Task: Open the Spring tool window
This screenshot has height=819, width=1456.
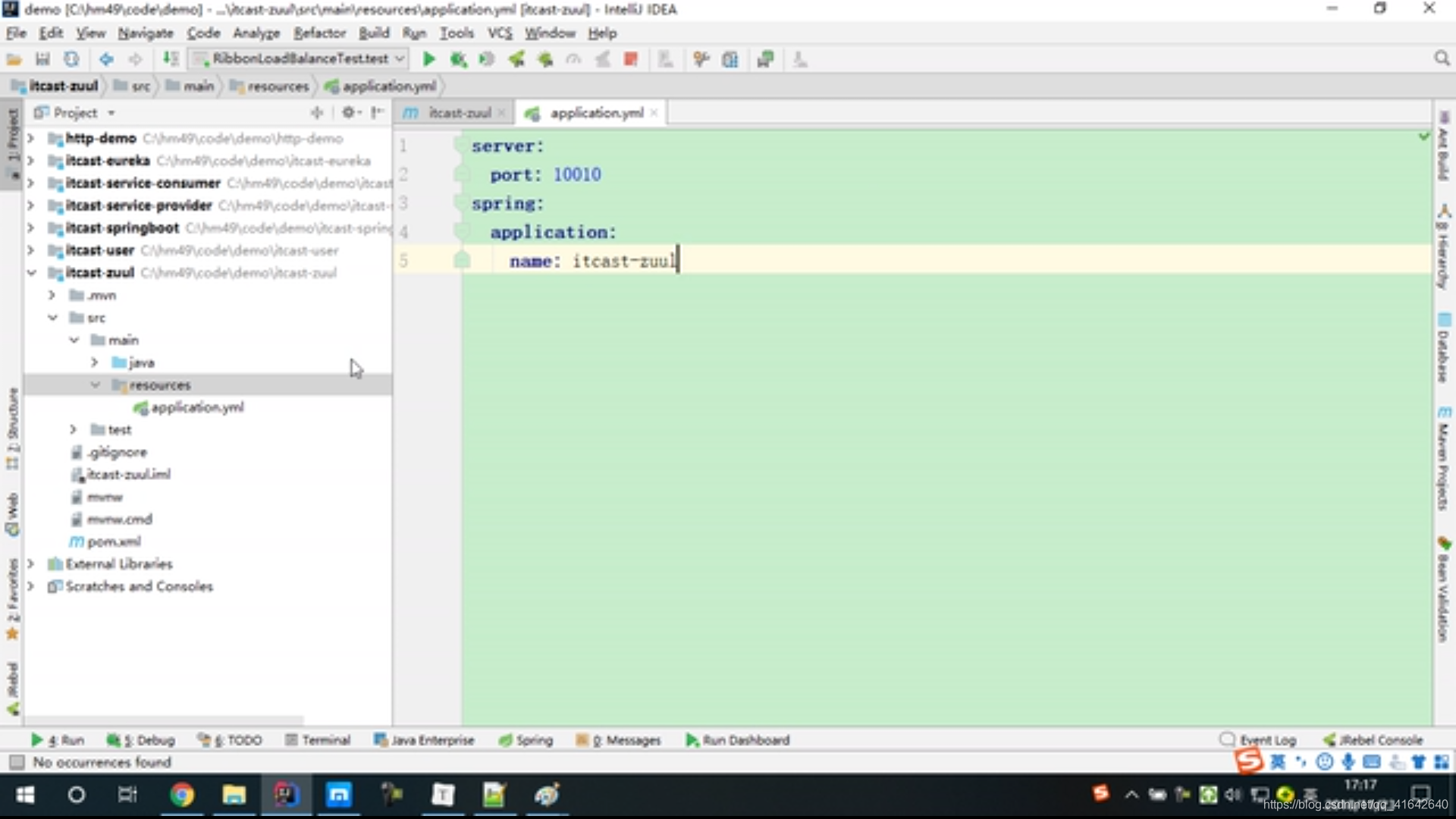Action: pyautogui.click(x=526, y=739)
